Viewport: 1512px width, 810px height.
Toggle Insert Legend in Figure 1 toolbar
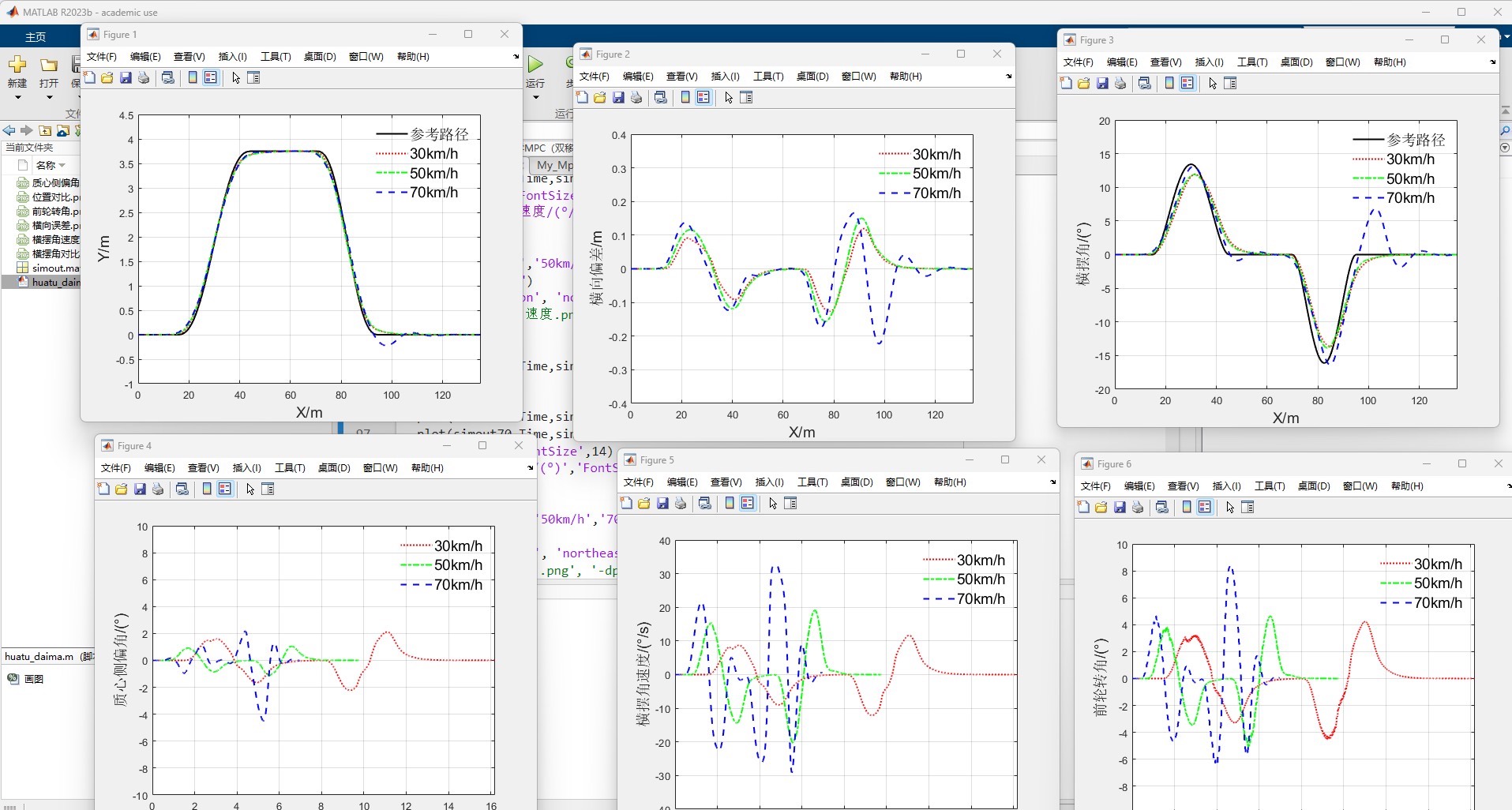tap(211, 77)
